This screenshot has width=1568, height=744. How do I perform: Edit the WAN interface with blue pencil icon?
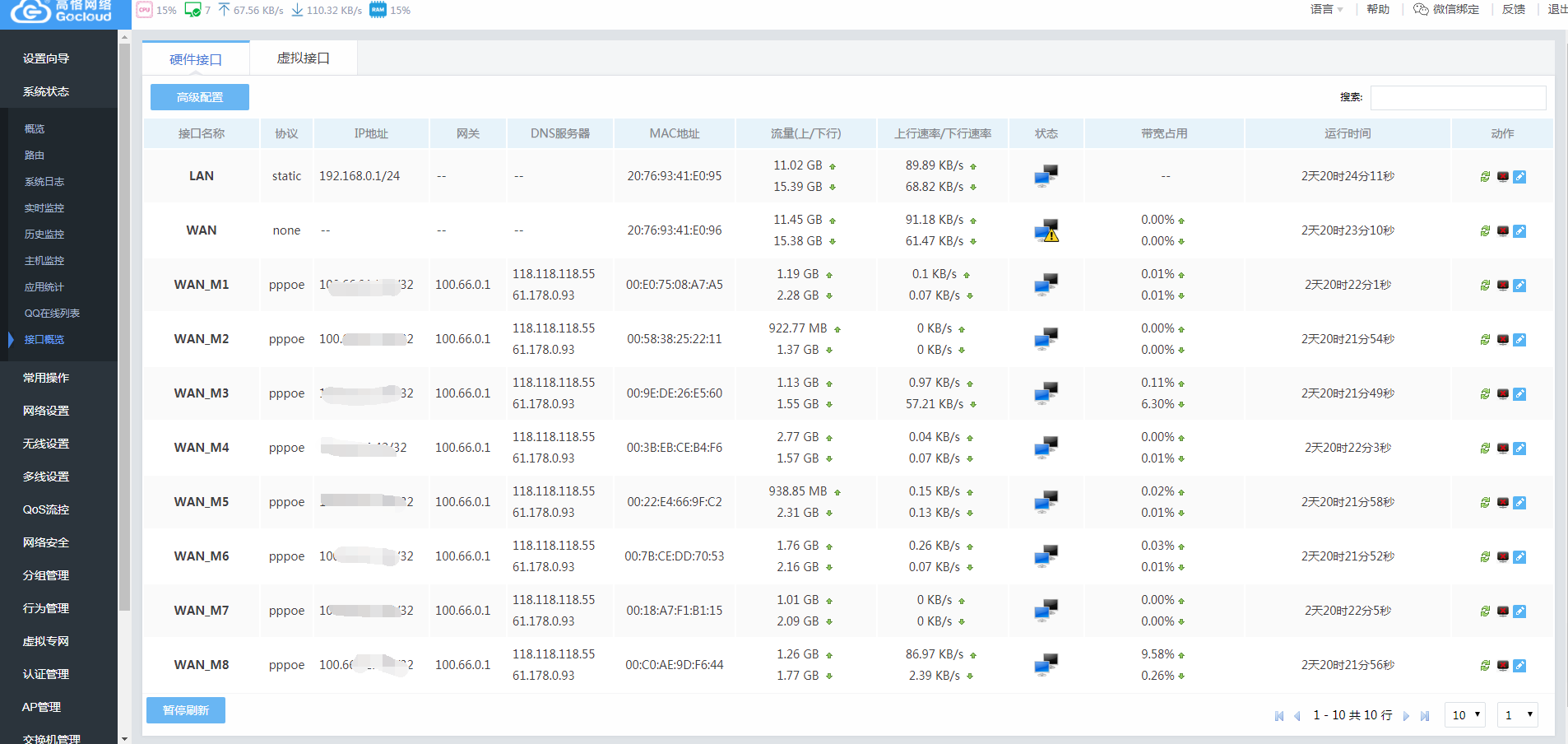(1519, 231)
